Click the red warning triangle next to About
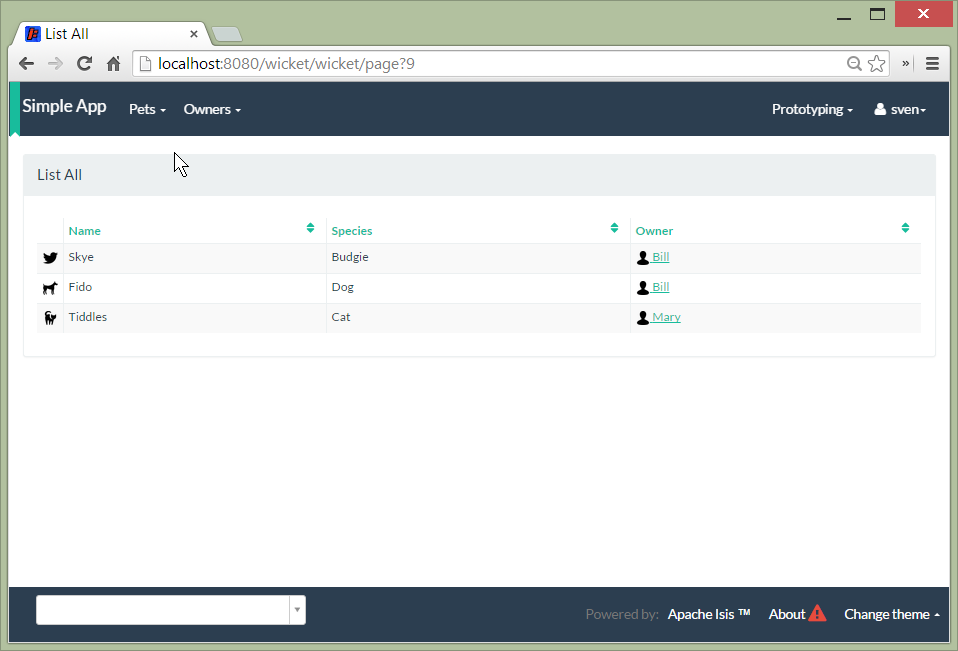 pos(817,614)
